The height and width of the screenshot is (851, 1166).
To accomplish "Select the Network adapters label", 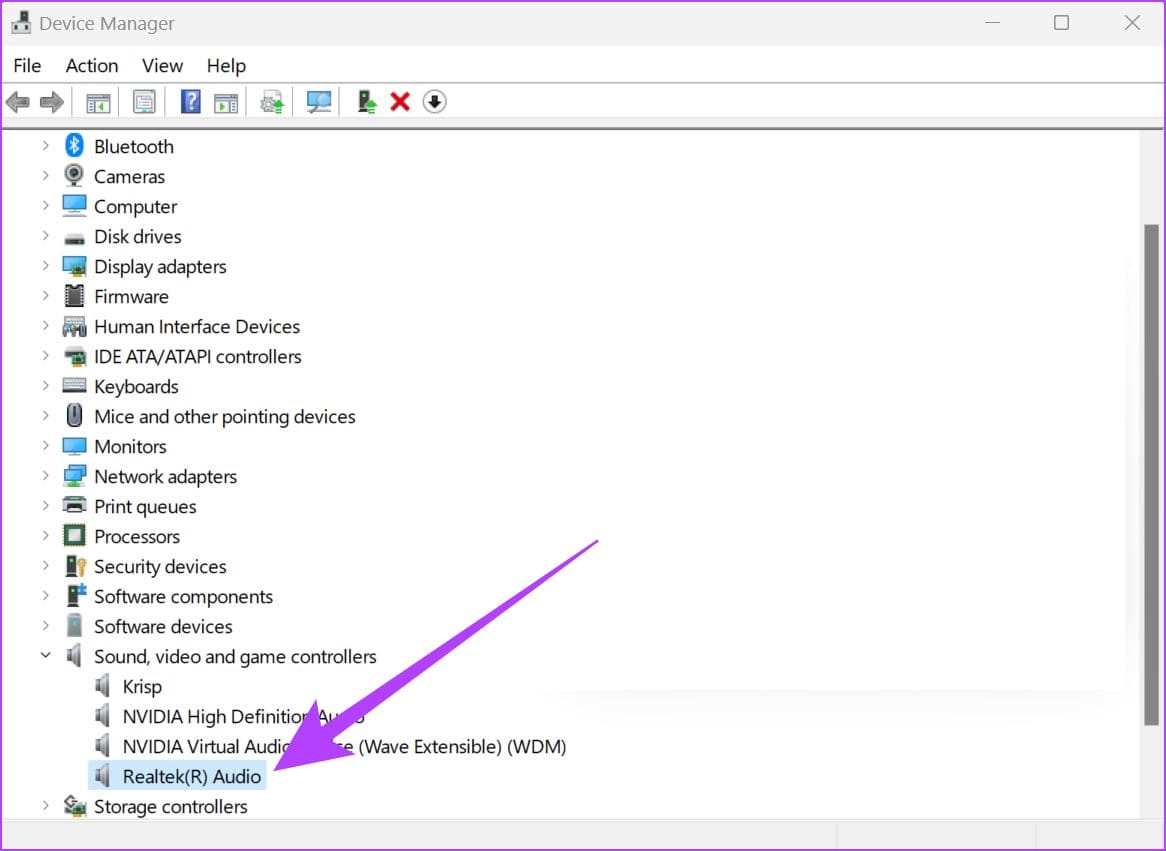I will click(165, 476).
